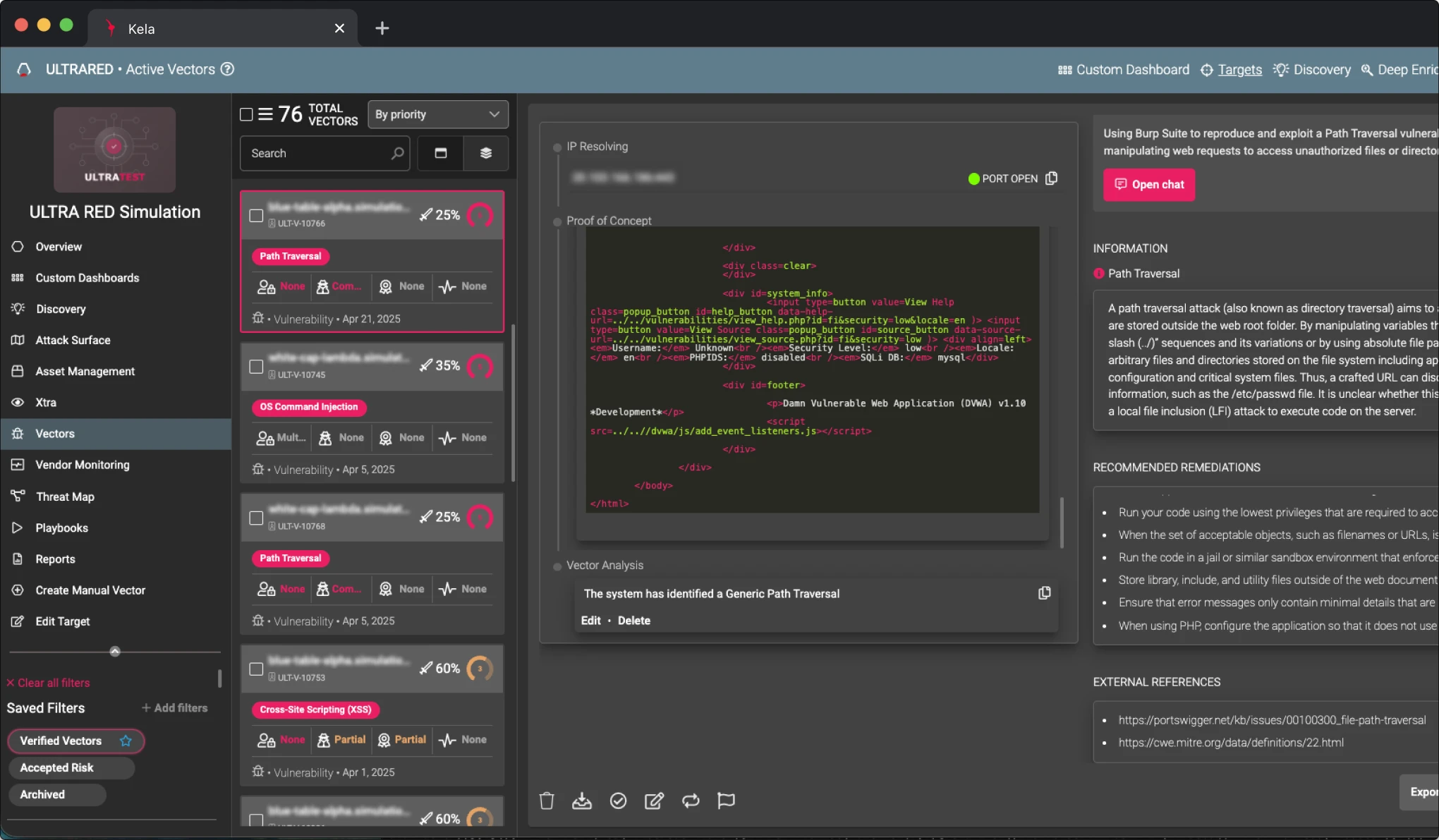
Task: Open the portswigger.net external reference
Action: [1272, 720]
